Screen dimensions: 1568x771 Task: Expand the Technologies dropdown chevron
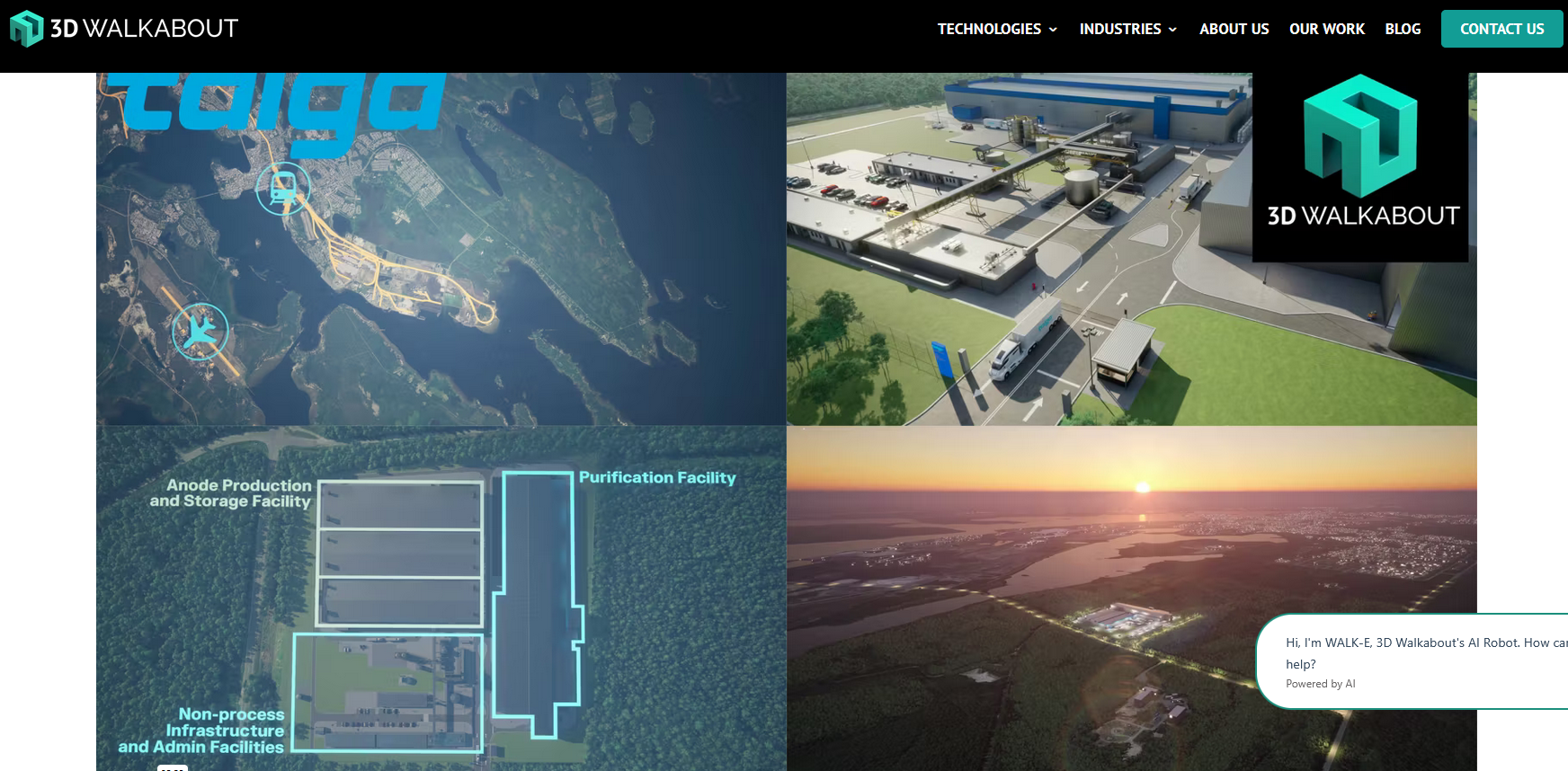tap(1053, 30)
